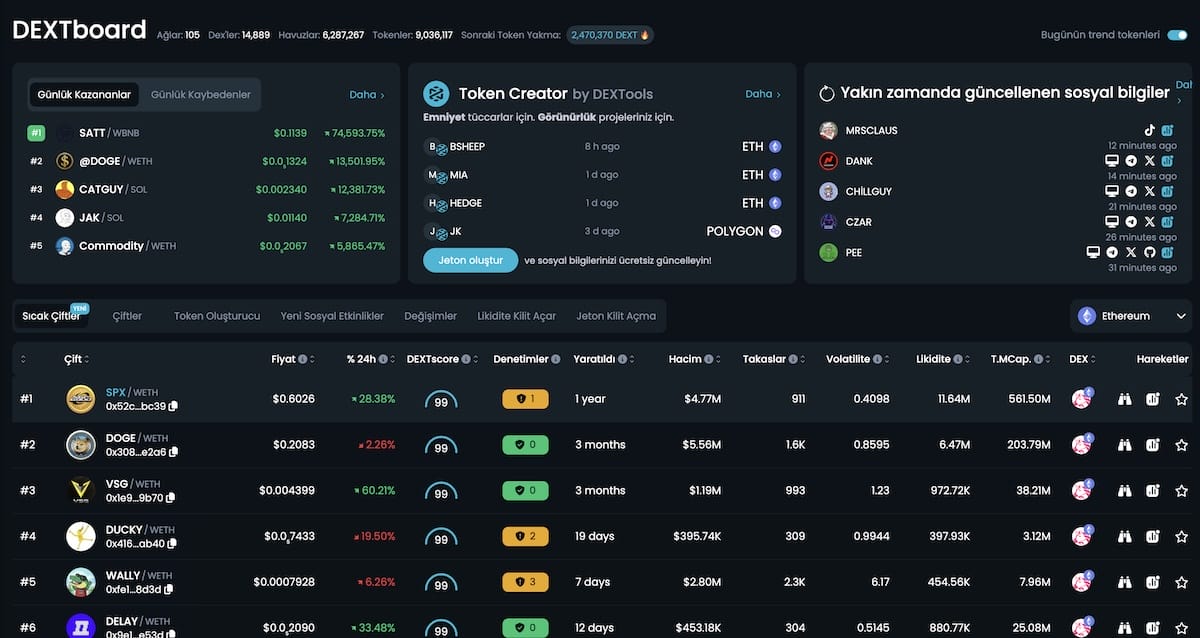Open DANK X (Twitter) icon

pyautogui.click(x=1149, y=161)
